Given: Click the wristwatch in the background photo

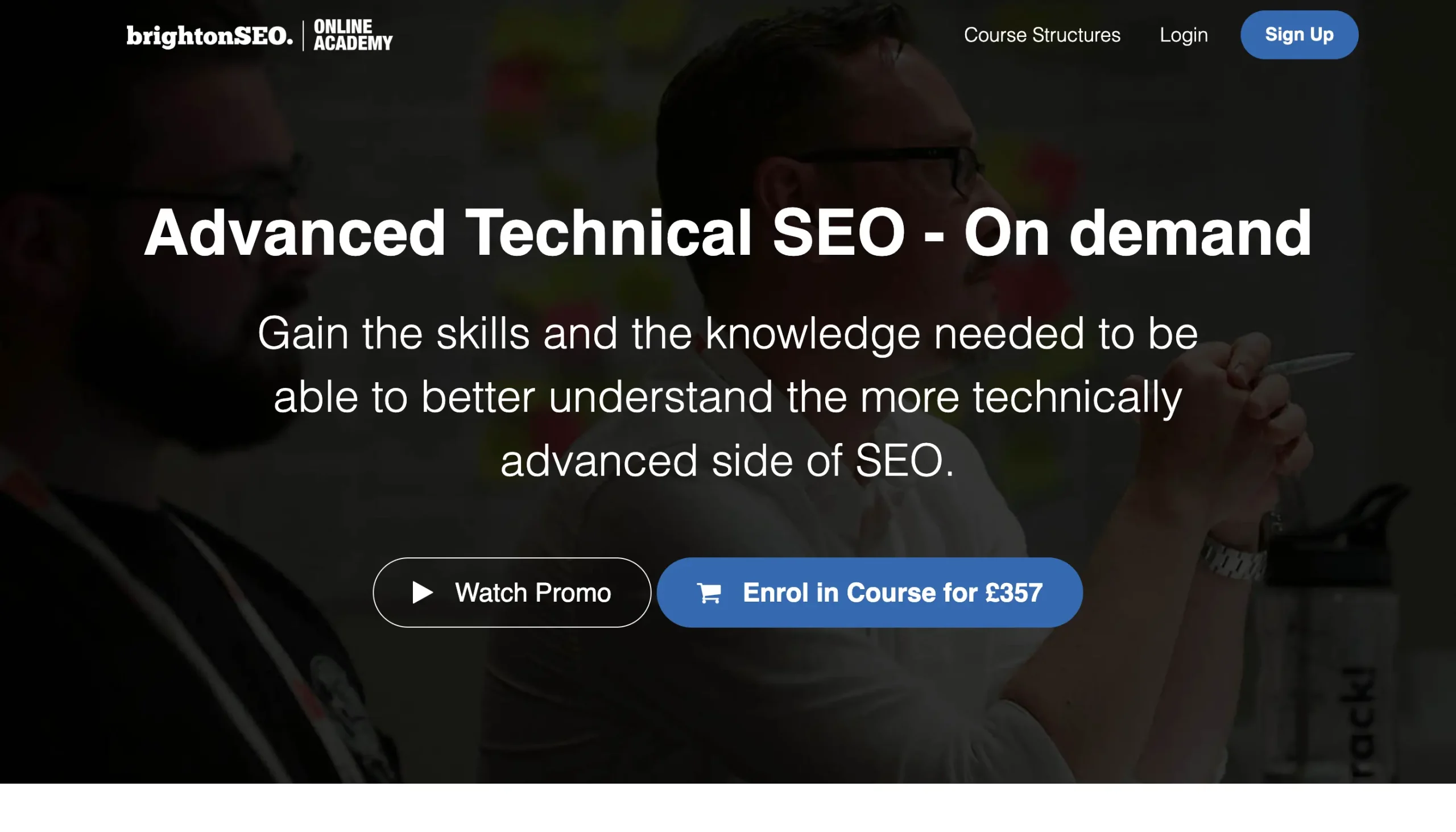Looking at the screenshot, I should tap(1233, 556).
